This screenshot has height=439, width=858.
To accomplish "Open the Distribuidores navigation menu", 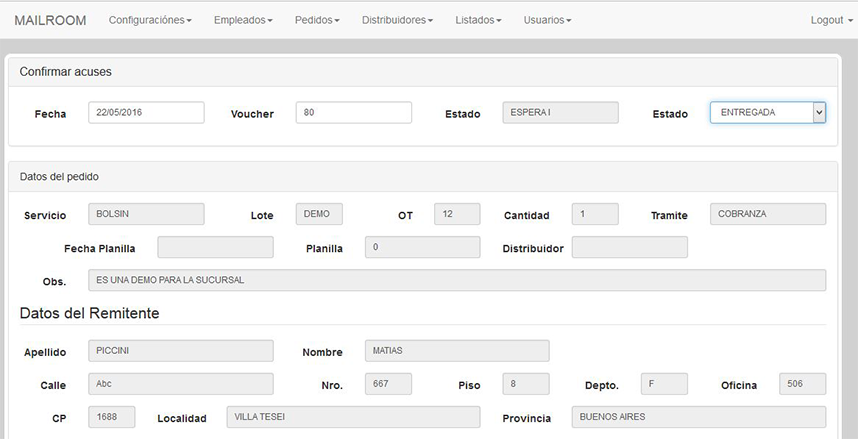I will [x=397, y=20].
